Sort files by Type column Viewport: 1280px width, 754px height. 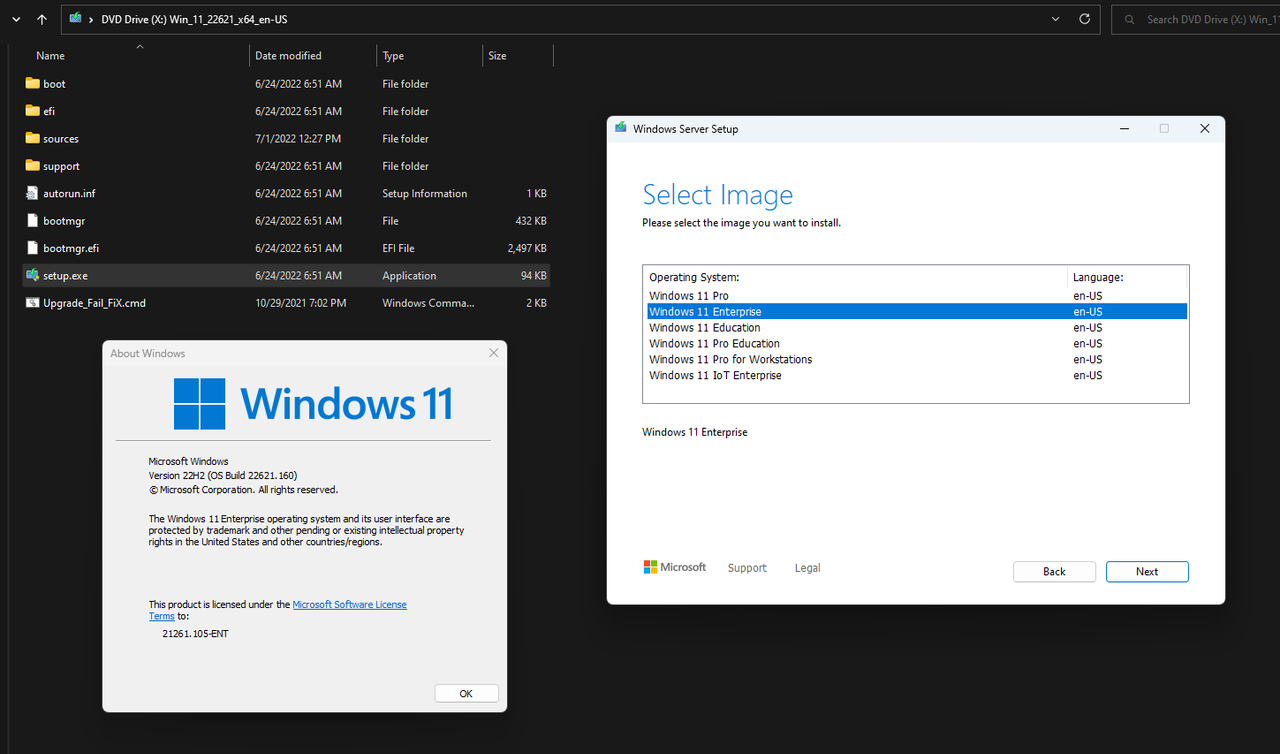[393, 56]
